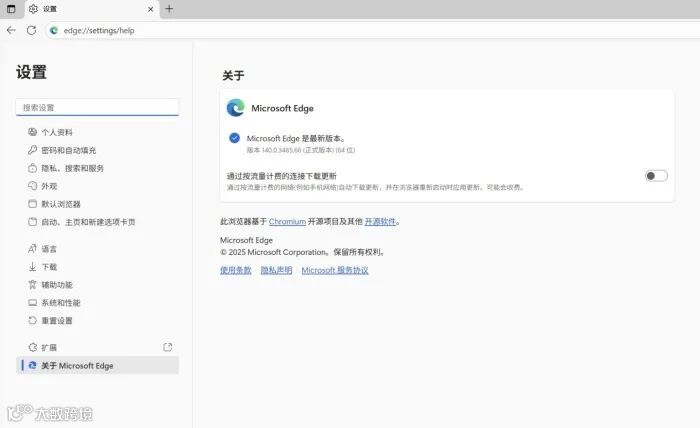This screenshot has height=428, width=700.
Task: Toggle 通过按流量计费的连接下载更新 switch
Action: click(656, 176)
